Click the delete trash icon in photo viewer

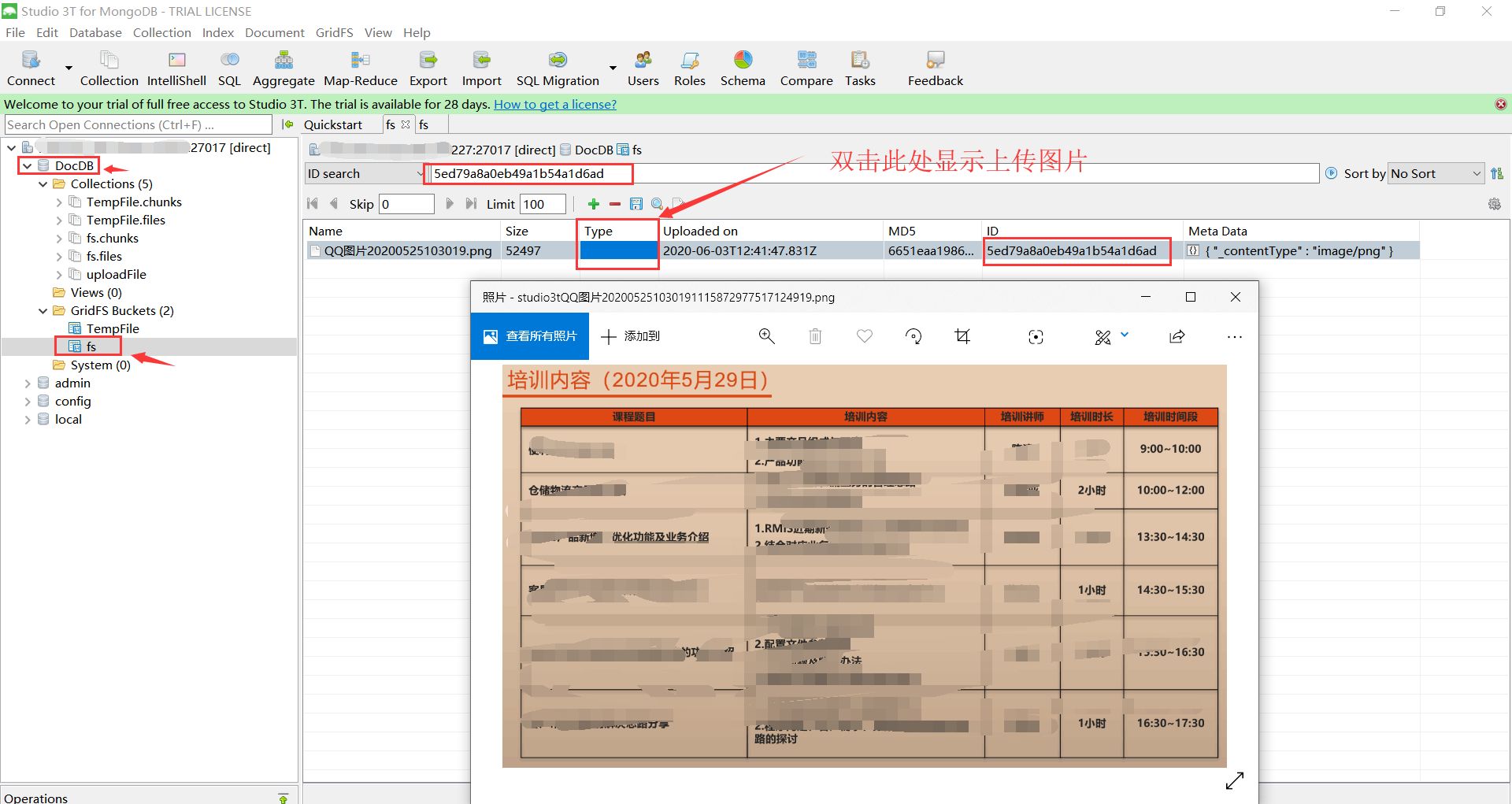click(815, 336)
